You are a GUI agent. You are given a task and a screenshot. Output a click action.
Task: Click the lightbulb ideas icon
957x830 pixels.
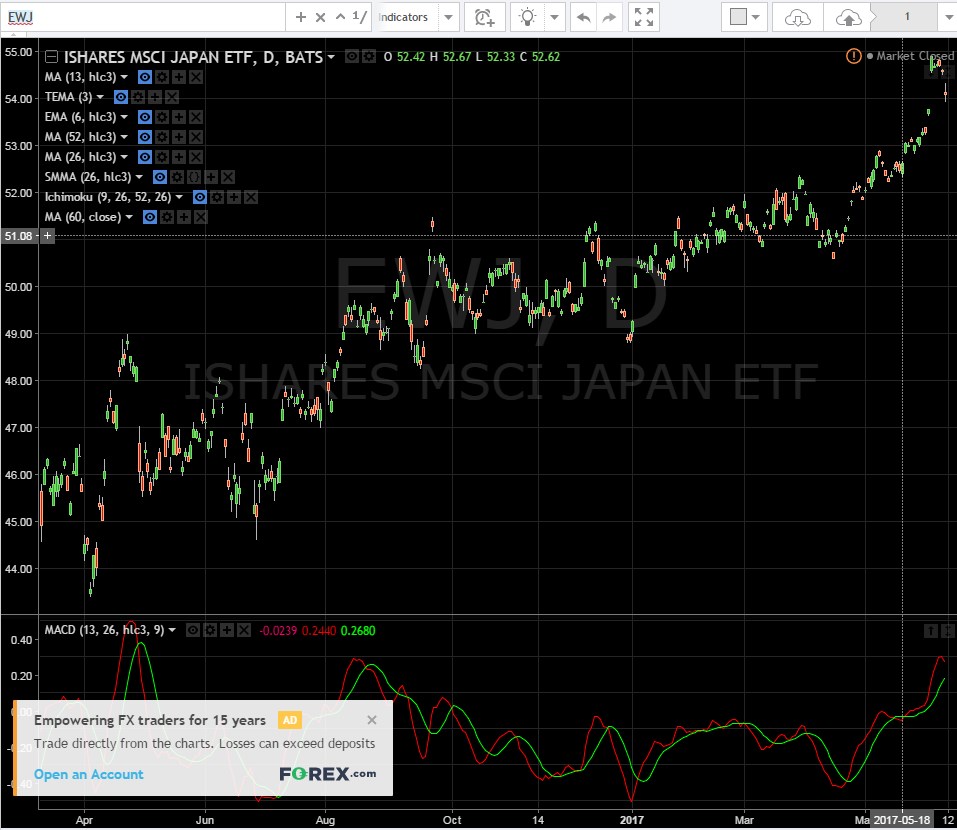click(x=527, y=17)
